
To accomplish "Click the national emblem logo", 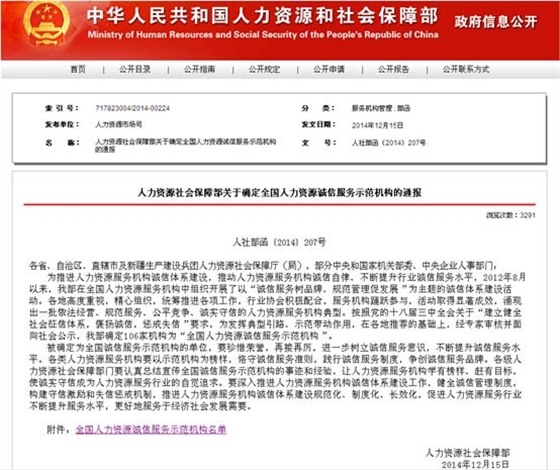I will [x=46, y=24].
